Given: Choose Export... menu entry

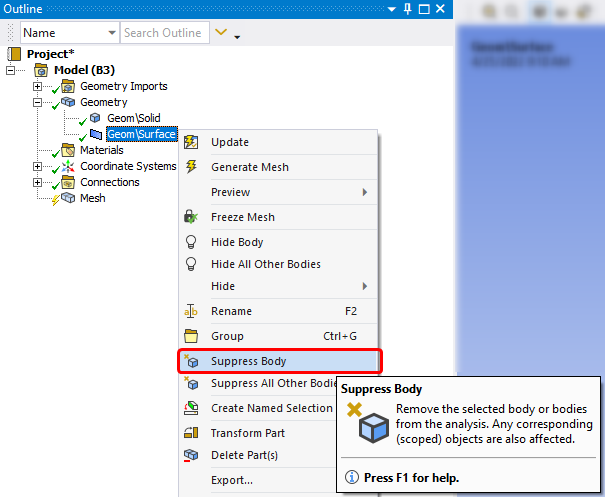Looking at the screenshot, I should pos(232,480).
